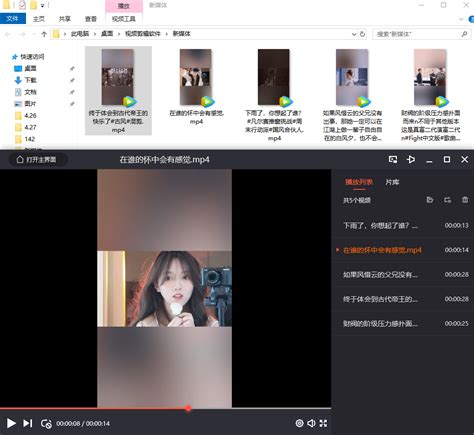Click 此电脑 in the address breadcrumb
This screenshot has height=435, width=474.
point(80,34)
